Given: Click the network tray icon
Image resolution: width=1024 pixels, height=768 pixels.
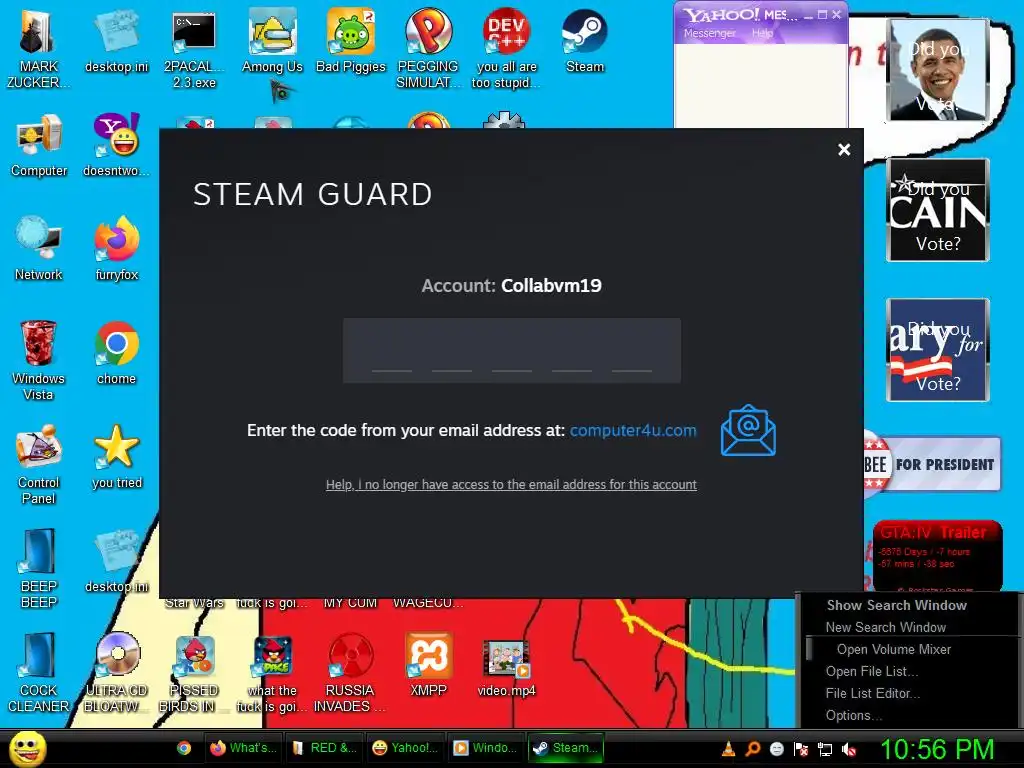Looking at the screenshot, I should coord(825,749).
